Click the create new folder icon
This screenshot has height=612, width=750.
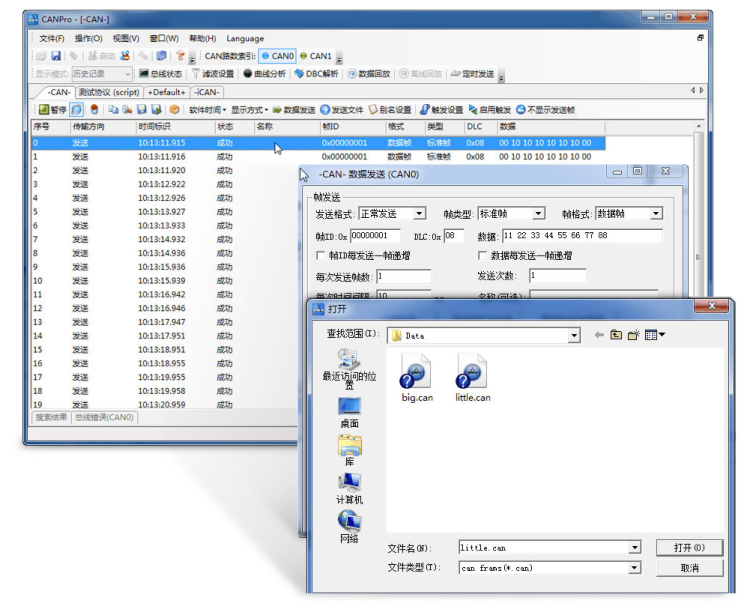(633, 335)
